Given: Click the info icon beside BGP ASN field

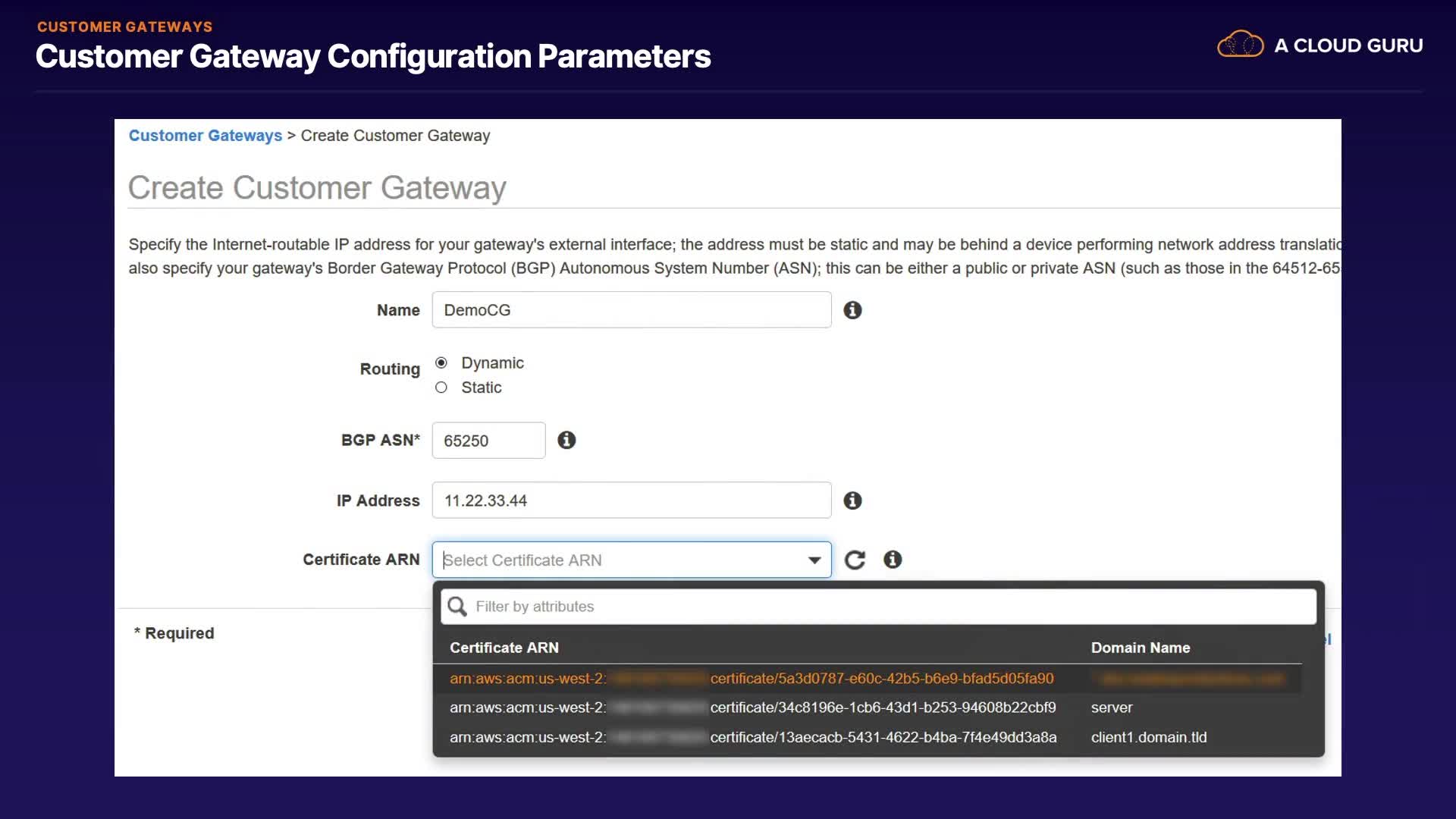Looking at the screenshot, I should point(566,440).
